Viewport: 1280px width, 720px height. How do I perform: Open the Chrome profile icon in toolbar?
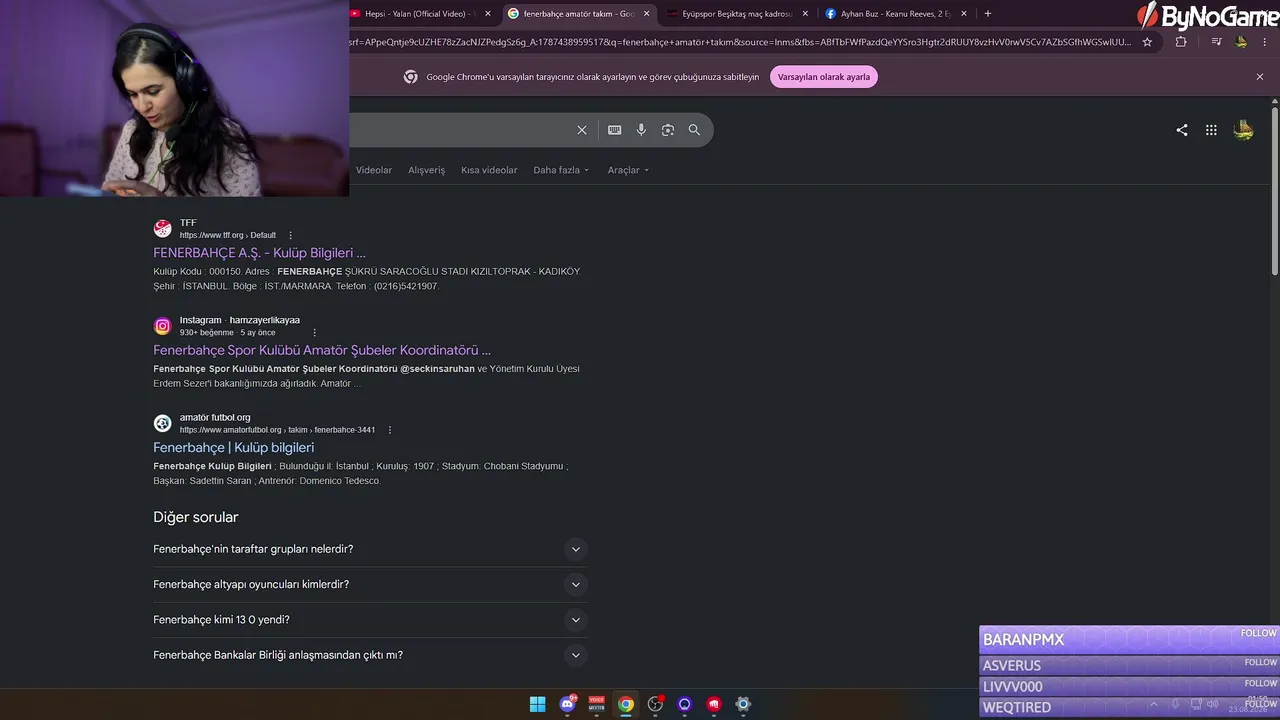pos(1241,42)
